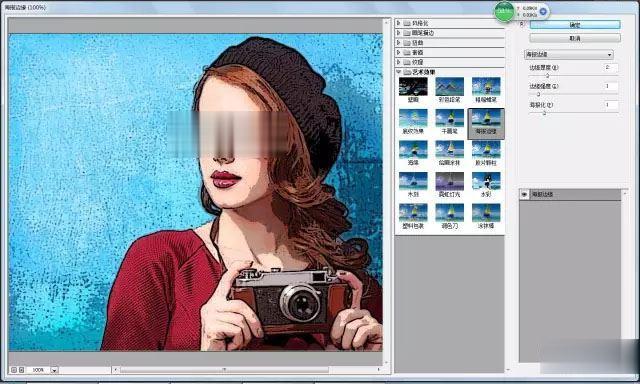The width and height of the screenshot is (640, 384).
Task: Select the 木刻 (Cutout) filter thumbnail
Action: coord(413,184)
